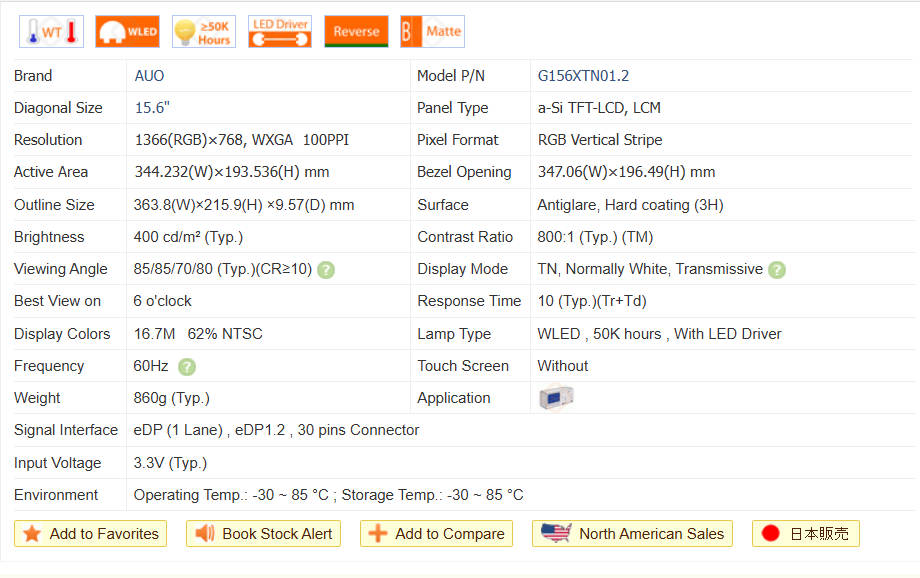Click the model number G156XTN01.2
Viewport: 920px width, 578px height.
click(x=583, y=76)
